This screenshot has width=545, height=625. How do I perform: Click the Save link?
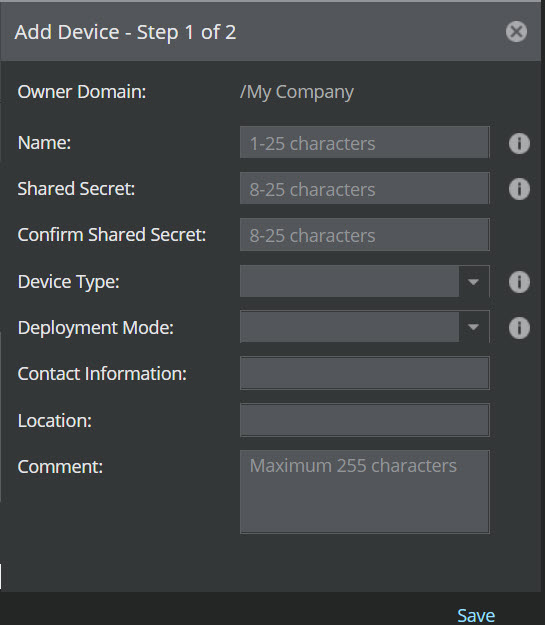point(476,615)
